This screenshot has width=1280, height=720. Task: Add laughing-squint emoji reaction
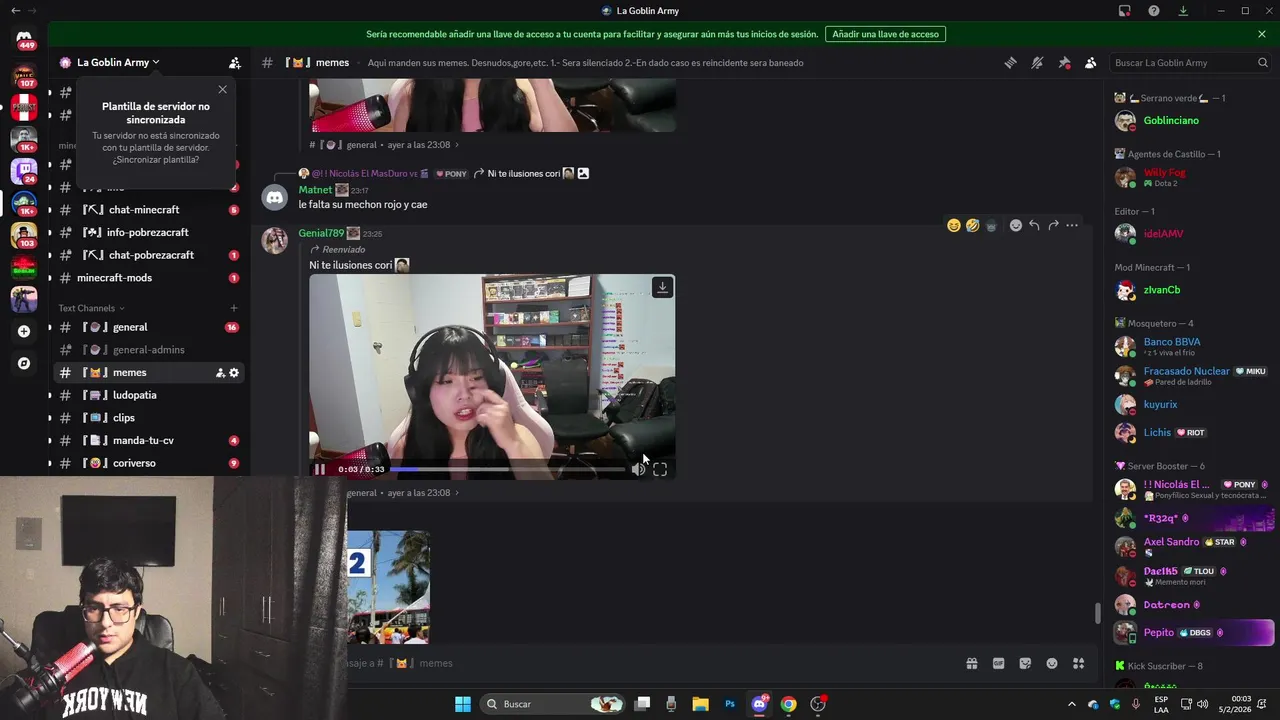(x=954, y=225)
